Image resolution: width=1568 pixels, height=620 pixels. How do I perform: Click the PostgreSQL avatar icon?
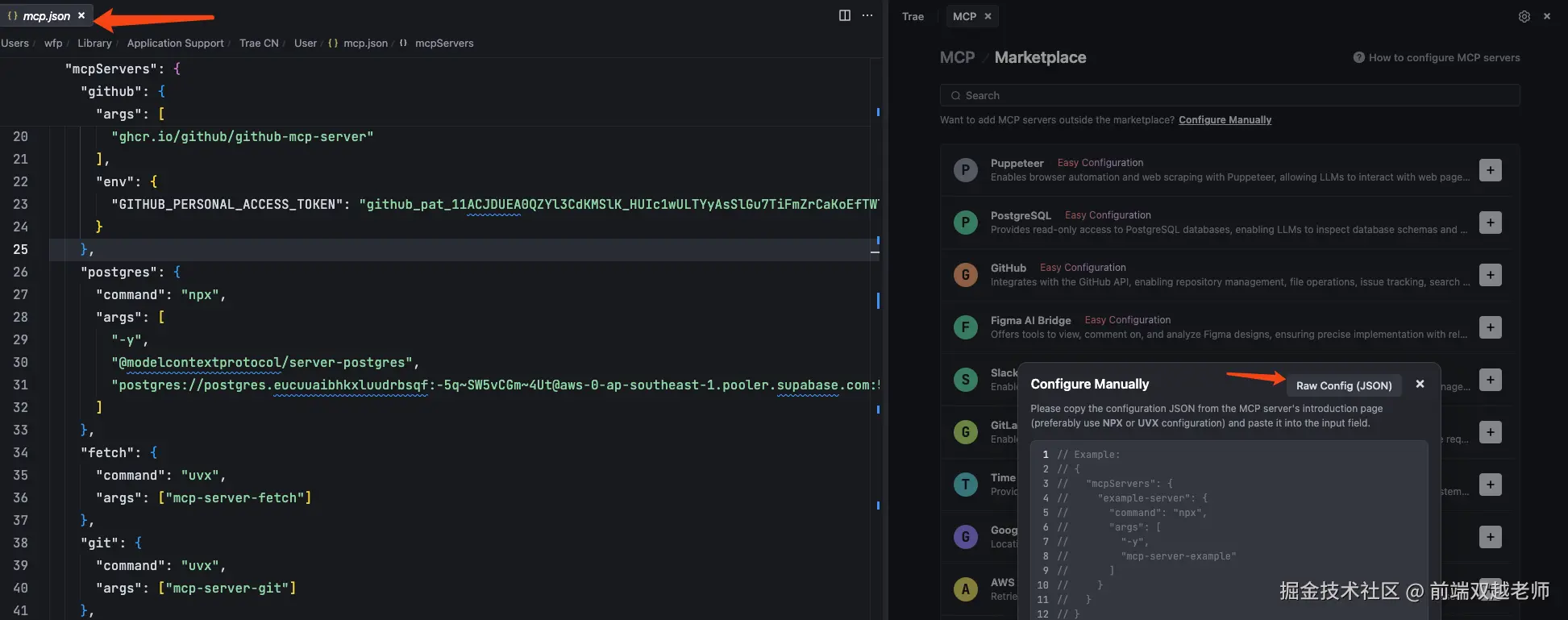coord(965,223)
